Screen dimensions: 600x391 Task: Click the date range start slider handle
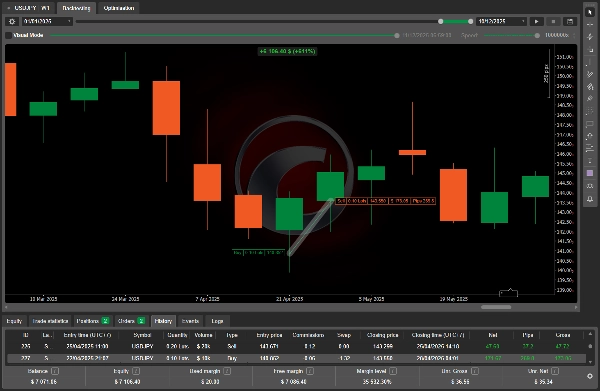pyautogui.click(x=441, y=21)
